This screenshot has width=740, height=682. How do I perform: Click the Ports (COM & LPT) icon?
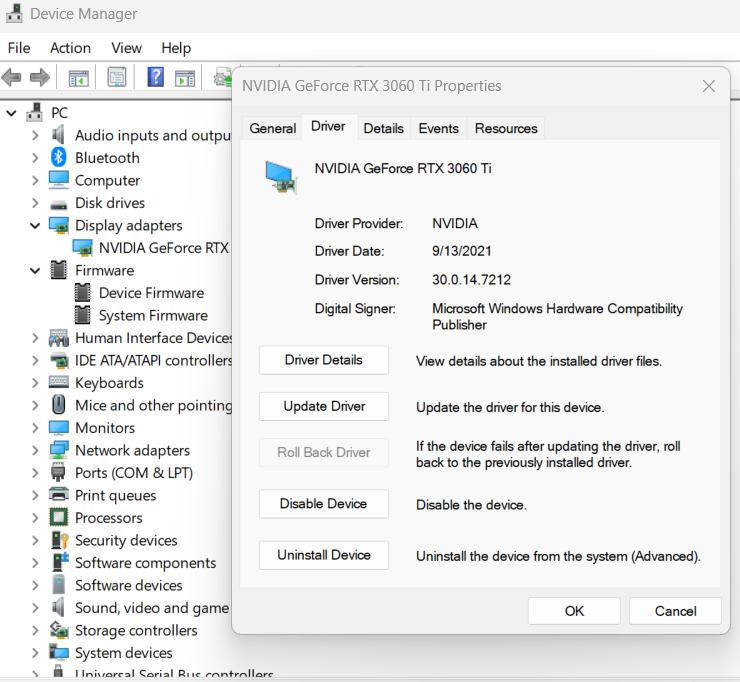point(58,472)
